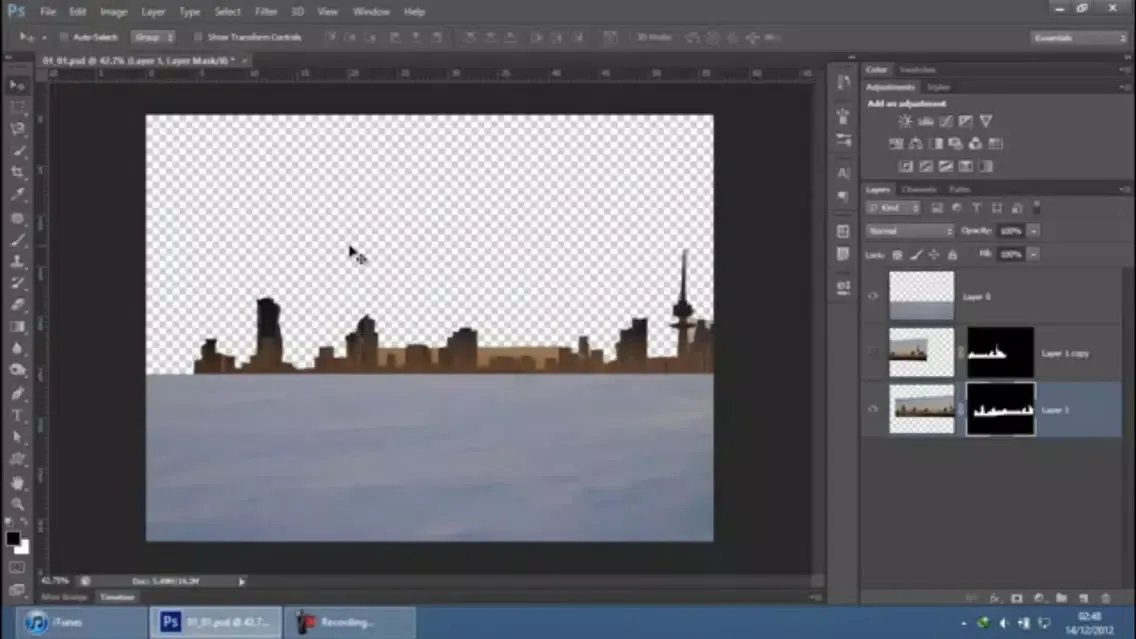Toggle lock position for the layer
The width and height of the screenshot is (1136, 639).
click(x=934, y=254)
